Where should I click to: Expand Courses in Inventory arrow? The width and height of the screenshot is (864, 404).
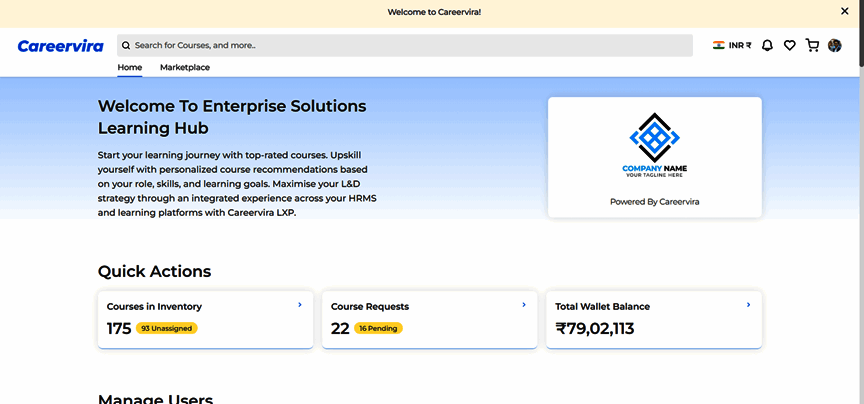pyautogui.click(x=300, y=305)
